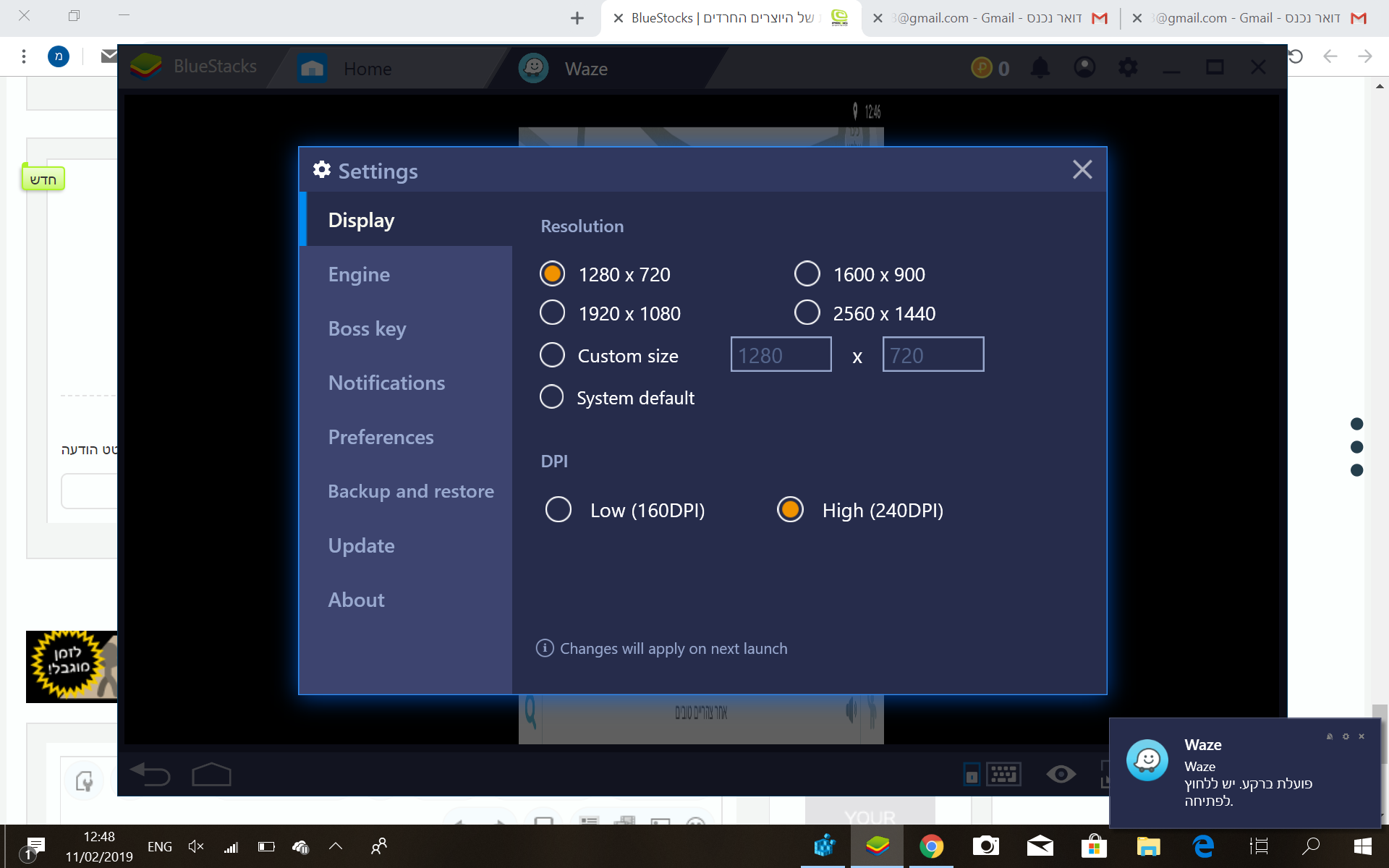Open Windows search from the taskbar
This screenshot has width=1389, height=868.
click(x=1310, y=846)
